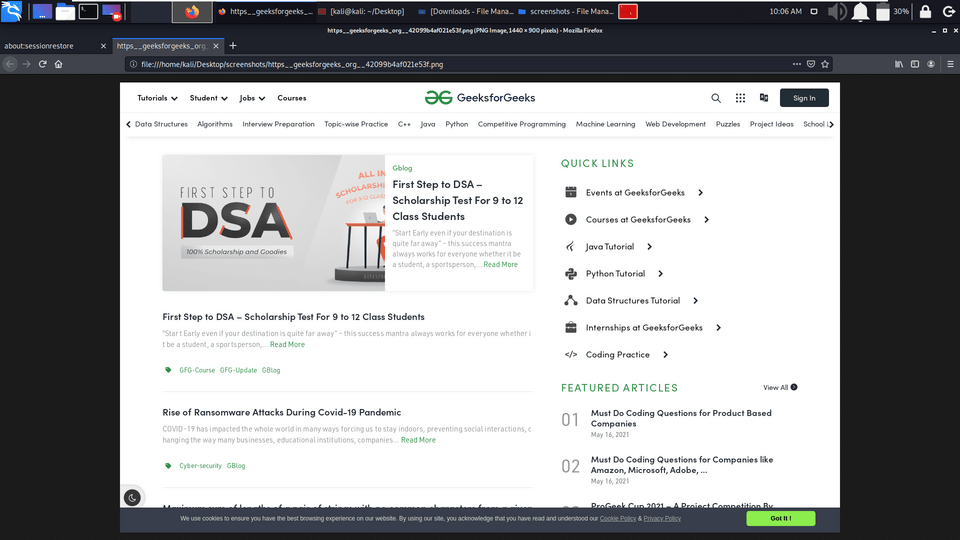
Task: Open the Cookie Policy link
Action: click(618, 519)
